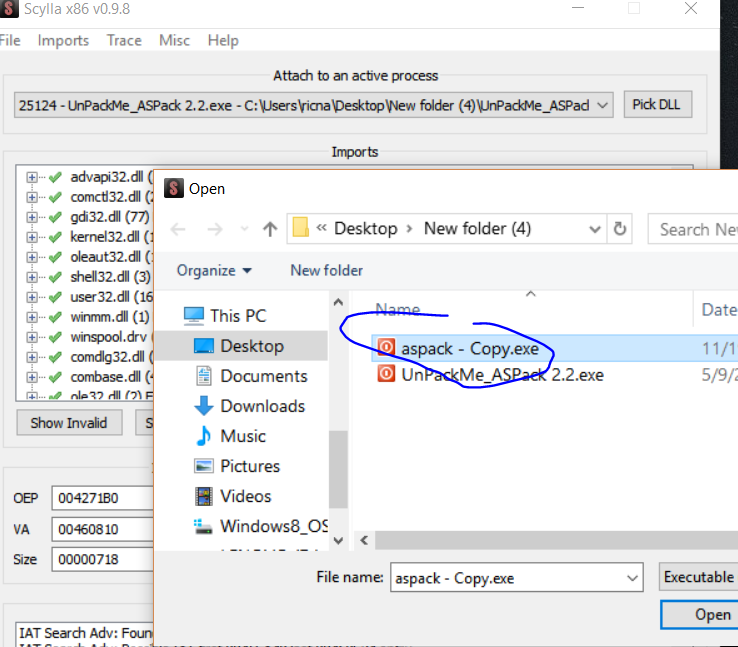The width and height of the screenshot is (738, 647).
Task: Expand the advapi32.dll tree node
Action: pos(32,177)
